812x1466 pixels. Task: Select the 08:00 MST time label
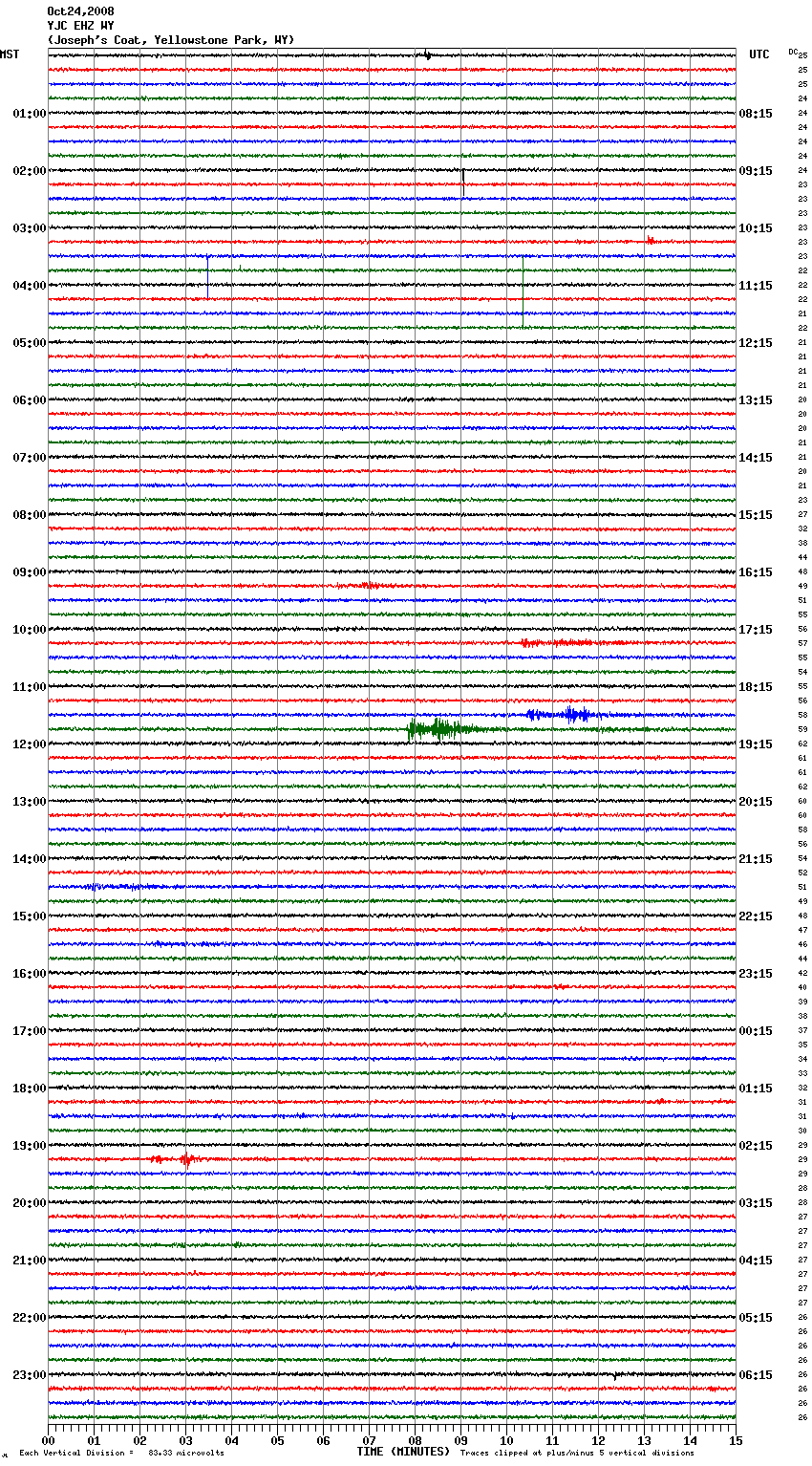tap(30, 515)
